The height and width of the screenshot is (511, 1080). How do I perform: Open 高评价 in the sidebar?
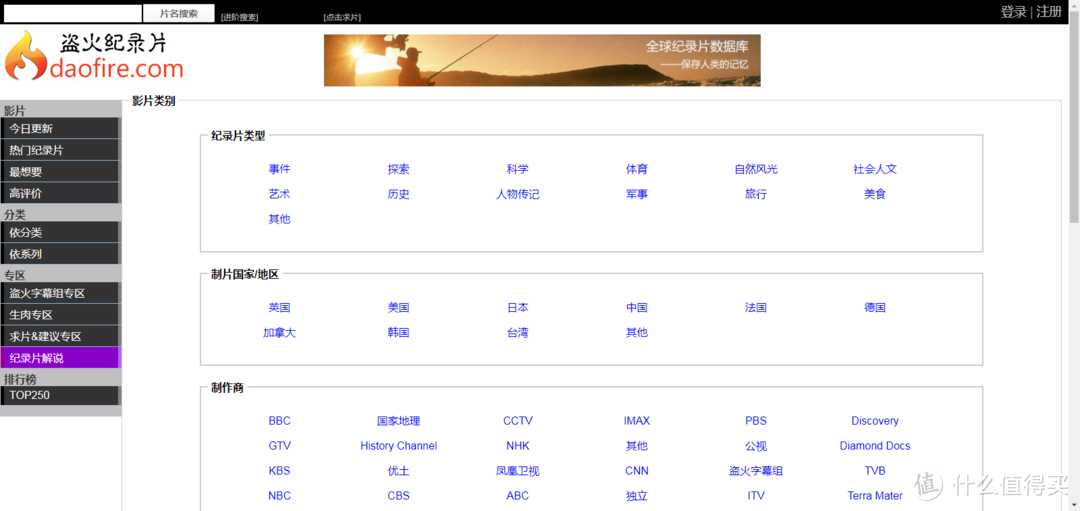pos(61,194)
